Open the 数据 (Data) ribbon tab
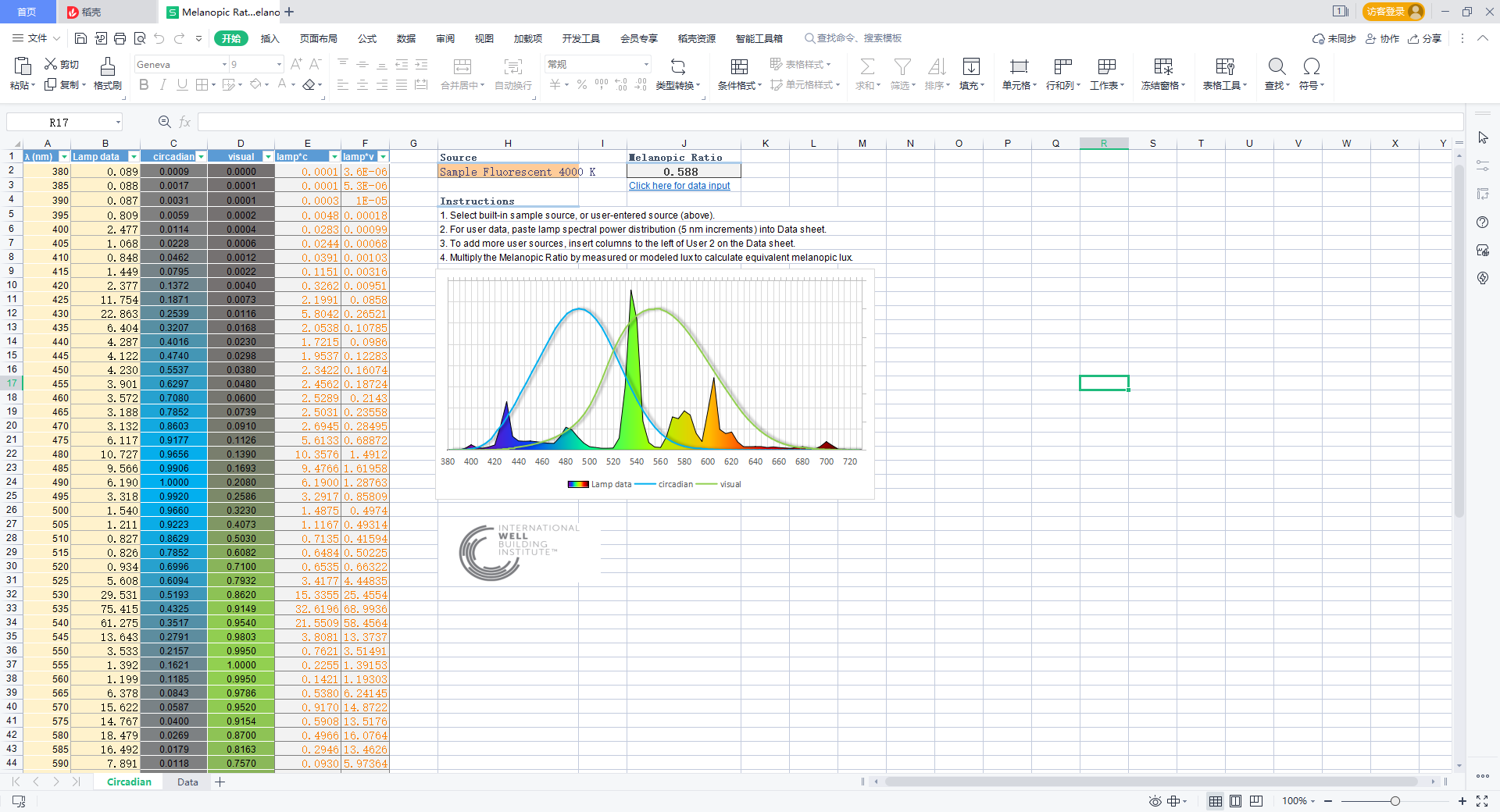Screen dimensions: 1500x812 point(406,38)
